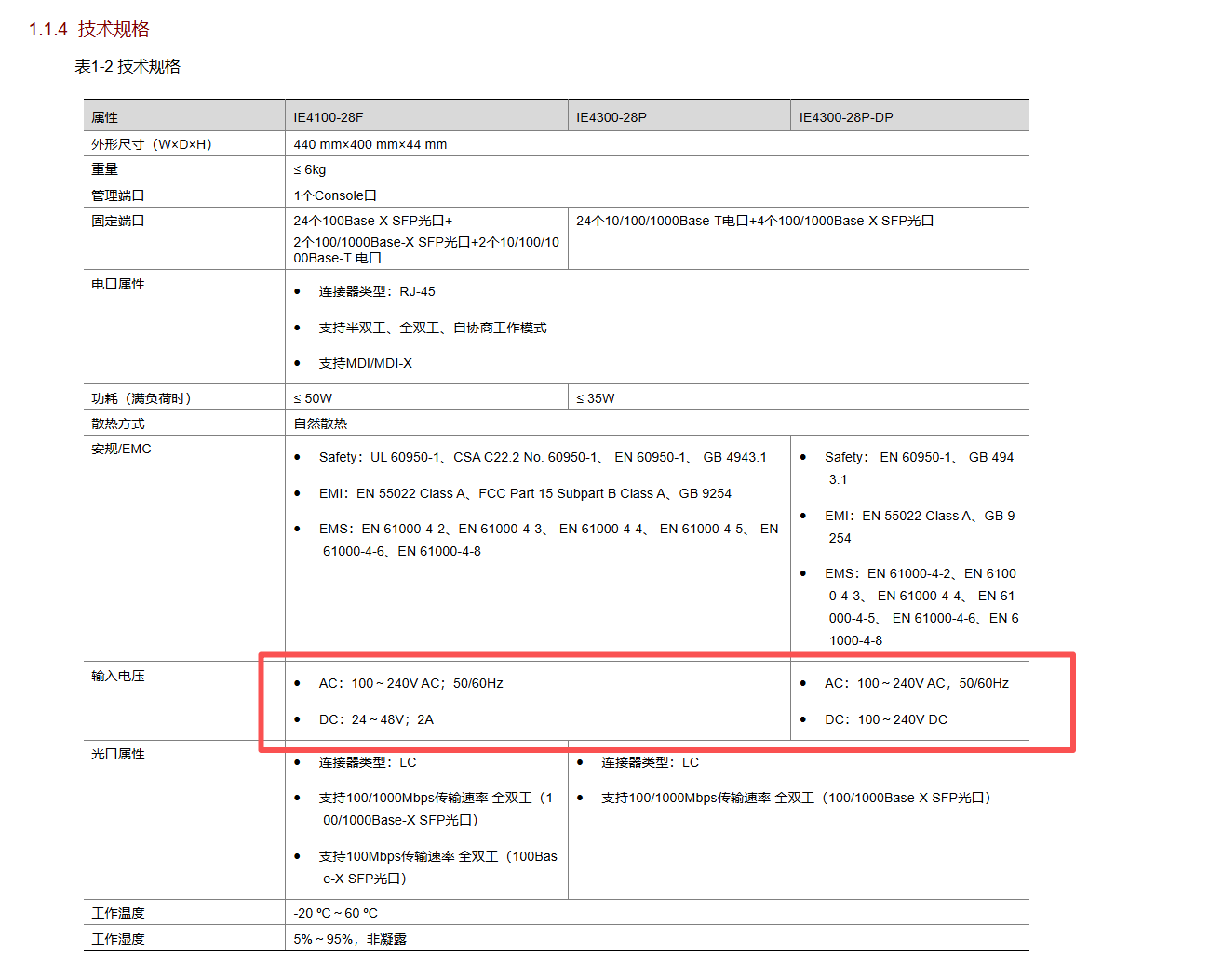Click the weight value ≤ 6kg
Screen dimensions: 1223x980
click(310, 169)
